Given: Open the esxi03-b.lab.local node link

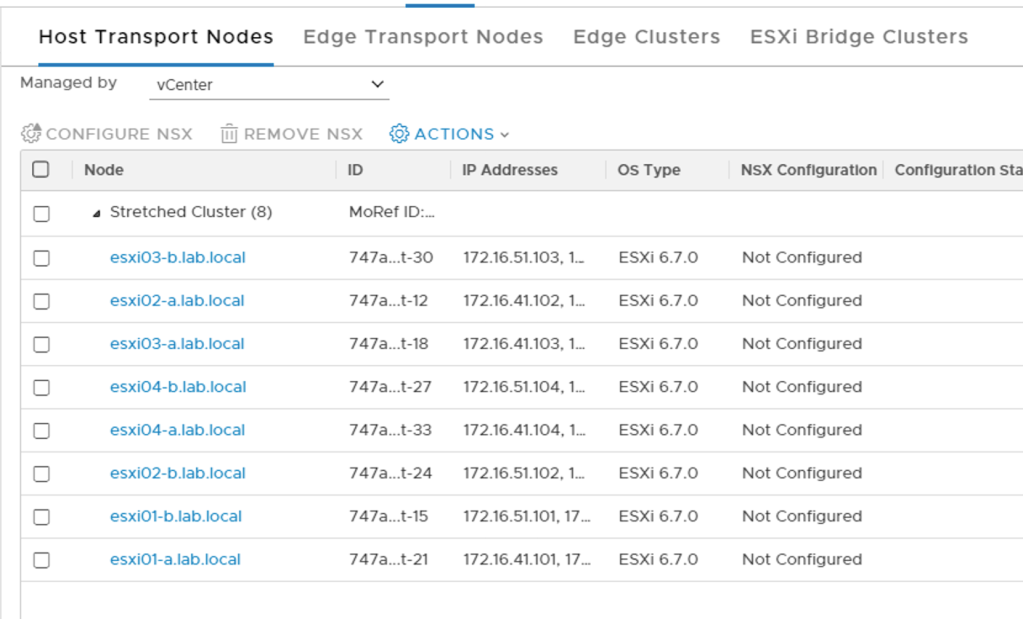Looking at the screenshot, I should (177, 256).
